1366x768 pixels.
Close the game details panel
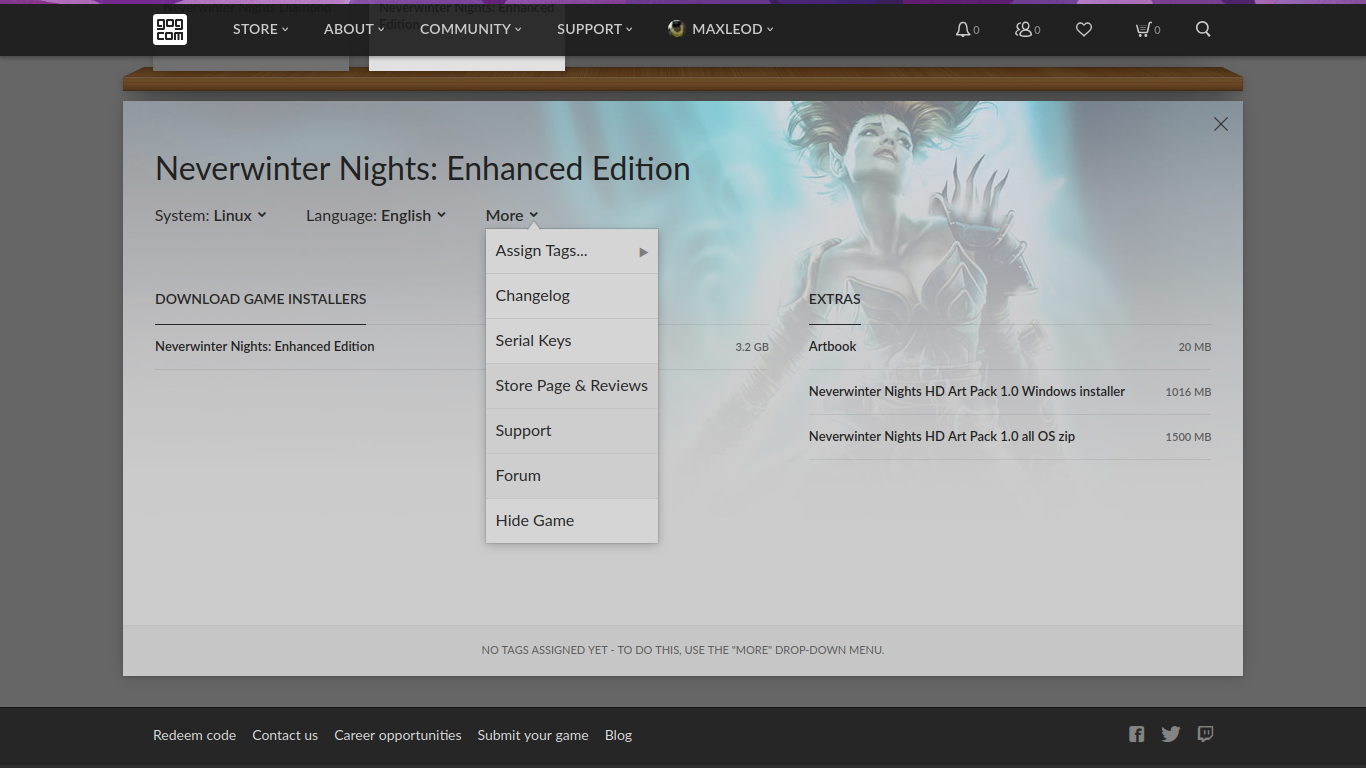[1221, 124]
